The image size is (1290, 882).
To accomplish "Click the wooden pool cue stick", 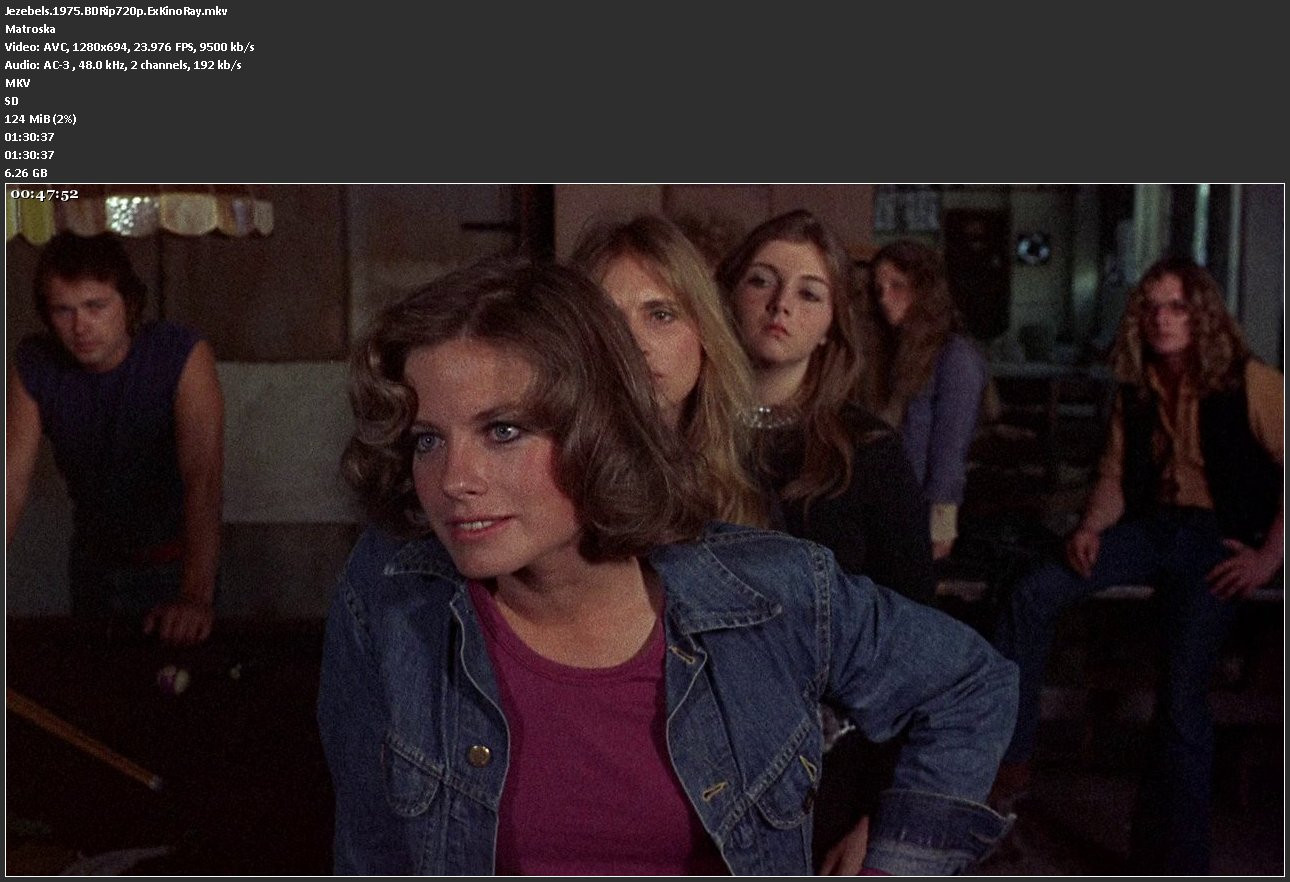I will pyautogui.click(x=82, y=738).
